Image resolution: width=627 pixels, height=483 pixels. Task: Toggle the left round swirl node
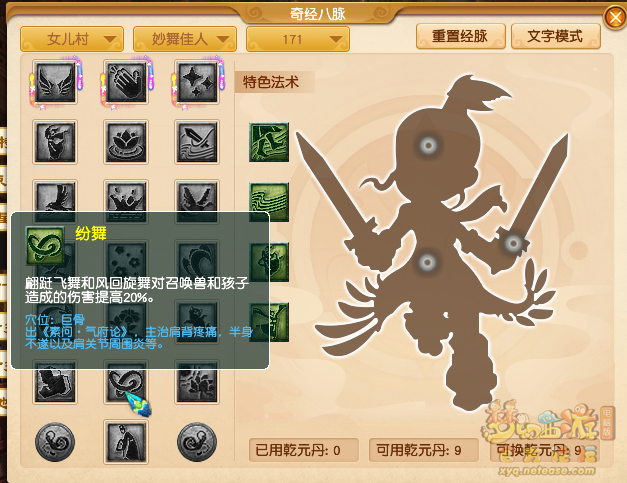tap(55, 442)
